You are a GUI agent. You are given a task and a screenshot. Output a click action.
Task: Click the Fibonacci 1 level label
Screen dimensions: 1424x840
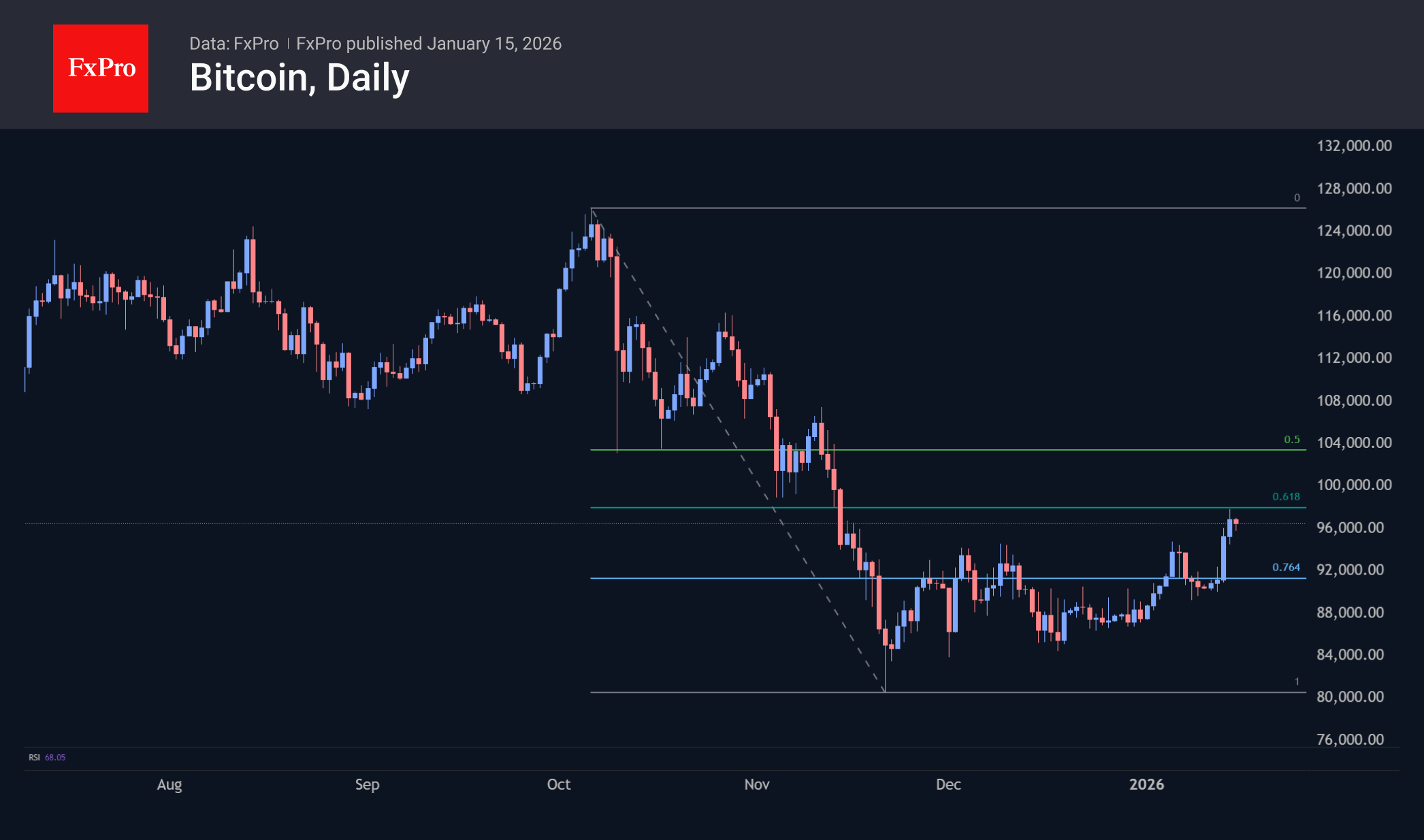[1297, 681]
